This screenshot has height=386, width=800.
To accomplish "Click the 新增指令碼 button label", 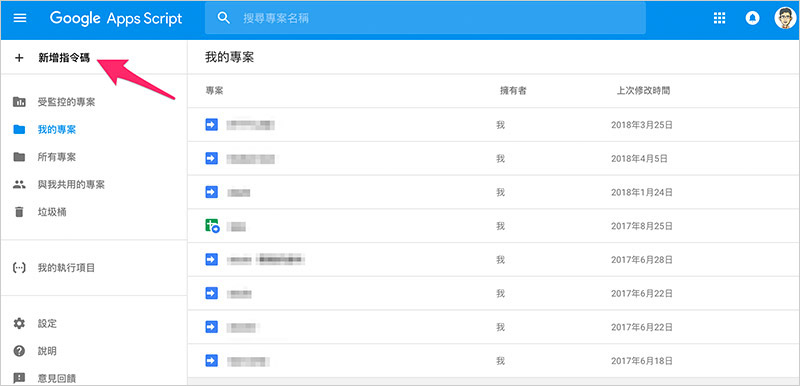I will (64, 58).
